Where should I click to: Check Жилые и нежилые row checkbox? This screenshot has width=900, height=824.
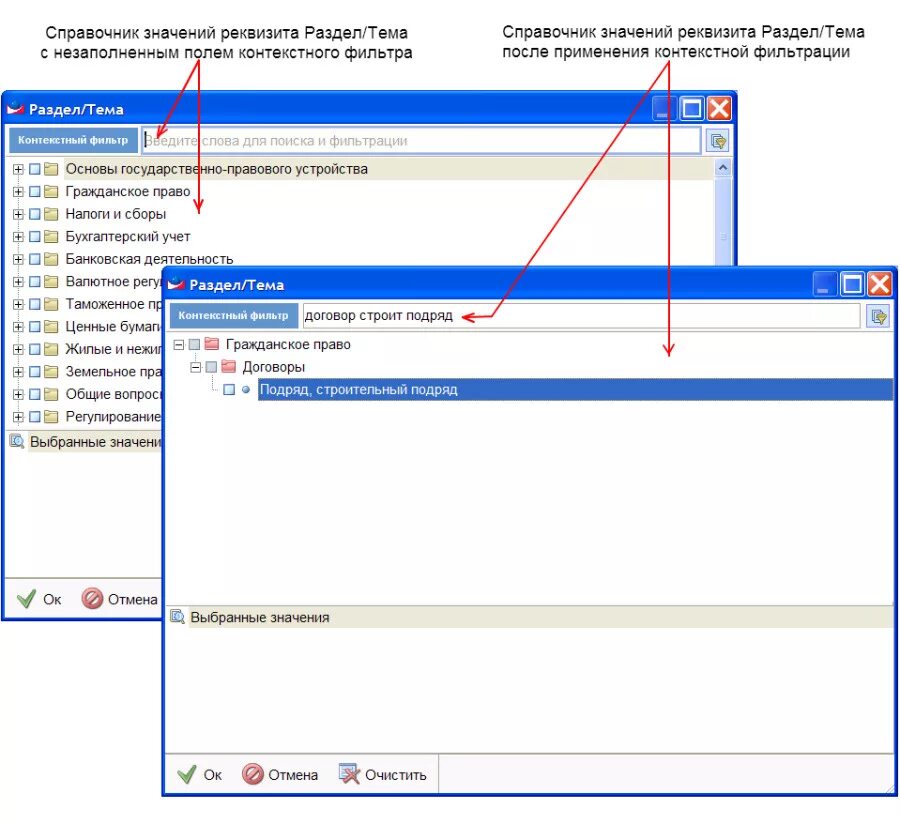tap(34, 349)
